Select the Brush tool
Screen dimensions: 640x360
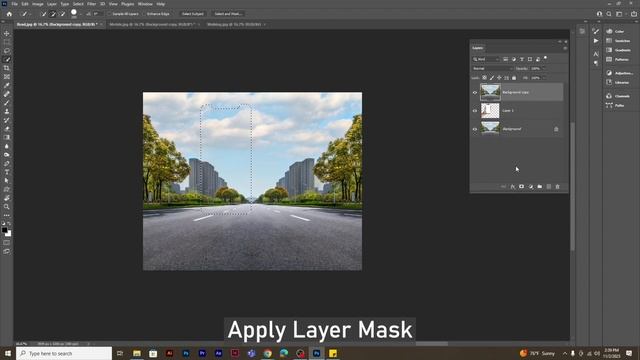[x=7, y=103]
